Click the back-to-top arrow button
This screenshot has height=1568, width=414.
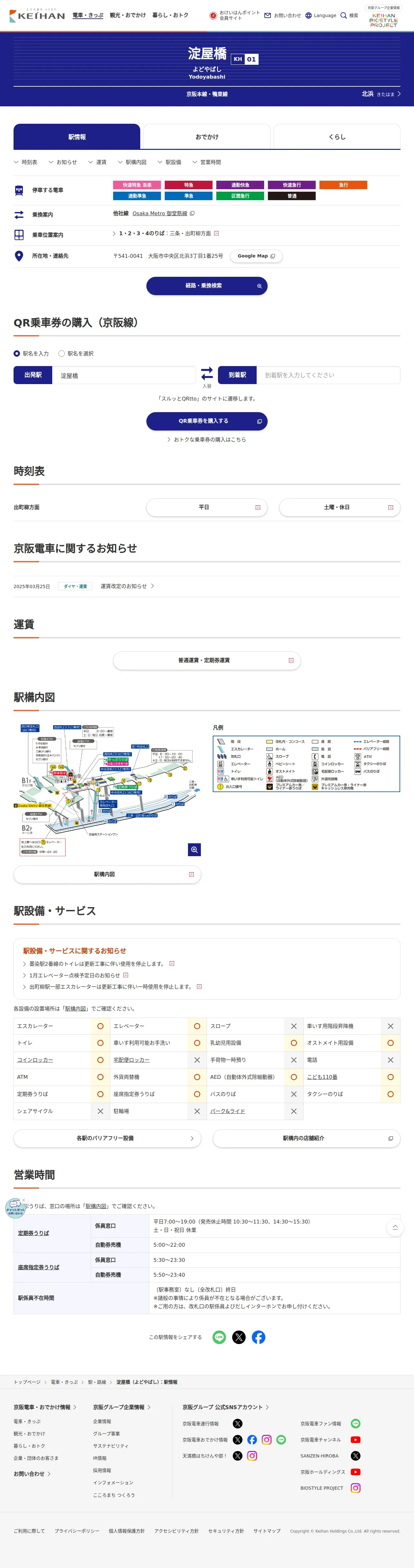coord(395,1227)
